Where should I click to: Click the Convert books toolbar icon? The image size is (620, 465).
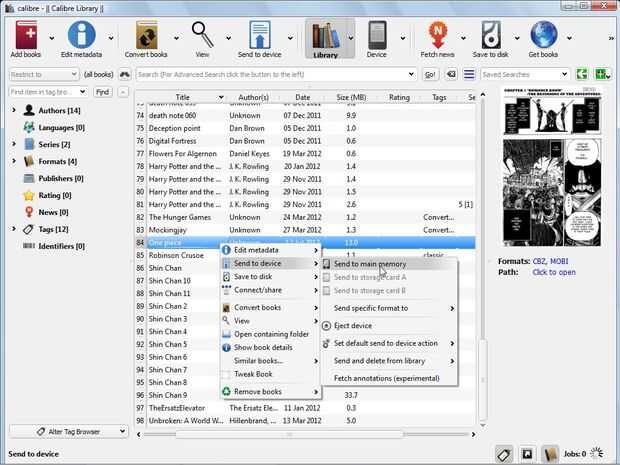(x=146, y=35)
